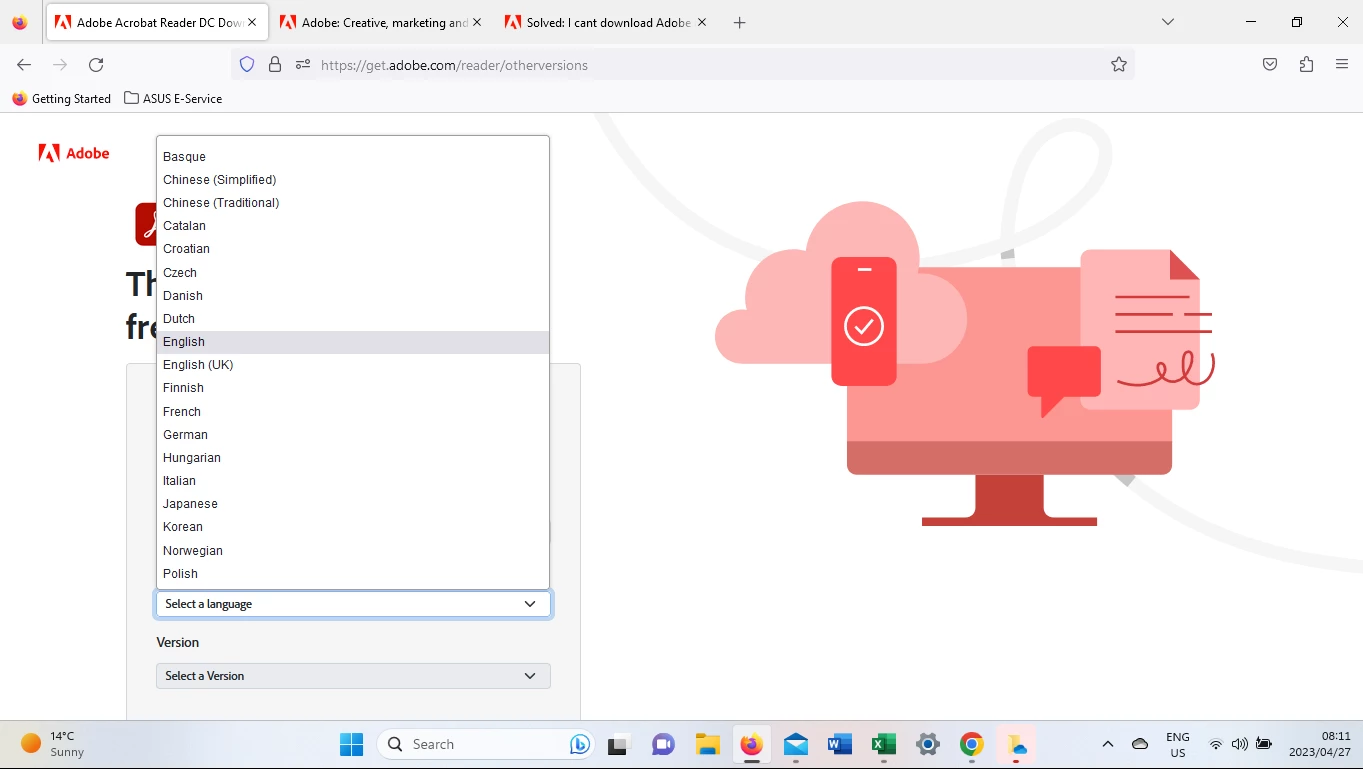1363x769 pixels.
Task: Select Korean language option
Action: coord(353,527)
